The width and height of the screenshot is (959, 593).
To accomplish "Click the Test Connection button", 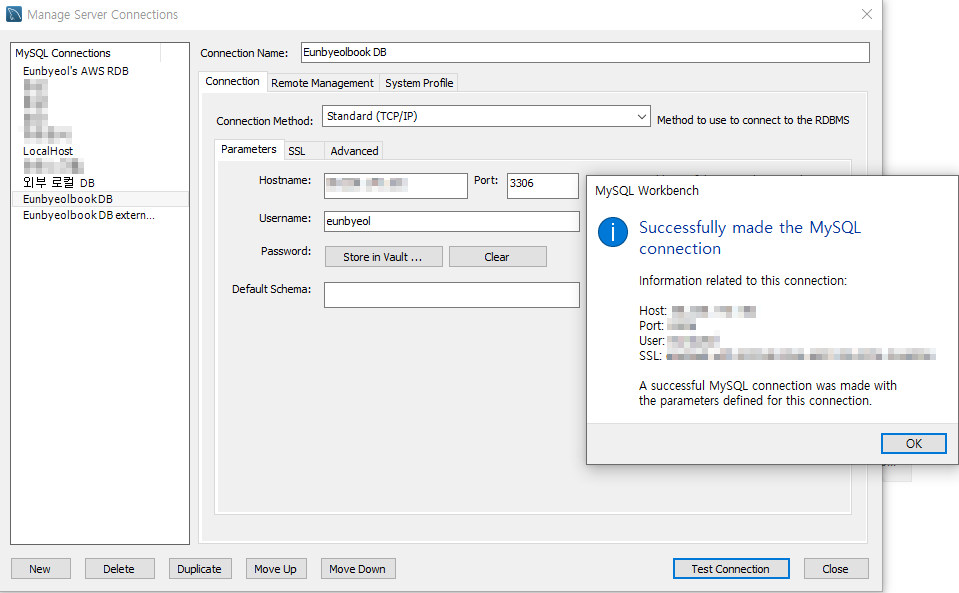I will (x=731, y=569).
